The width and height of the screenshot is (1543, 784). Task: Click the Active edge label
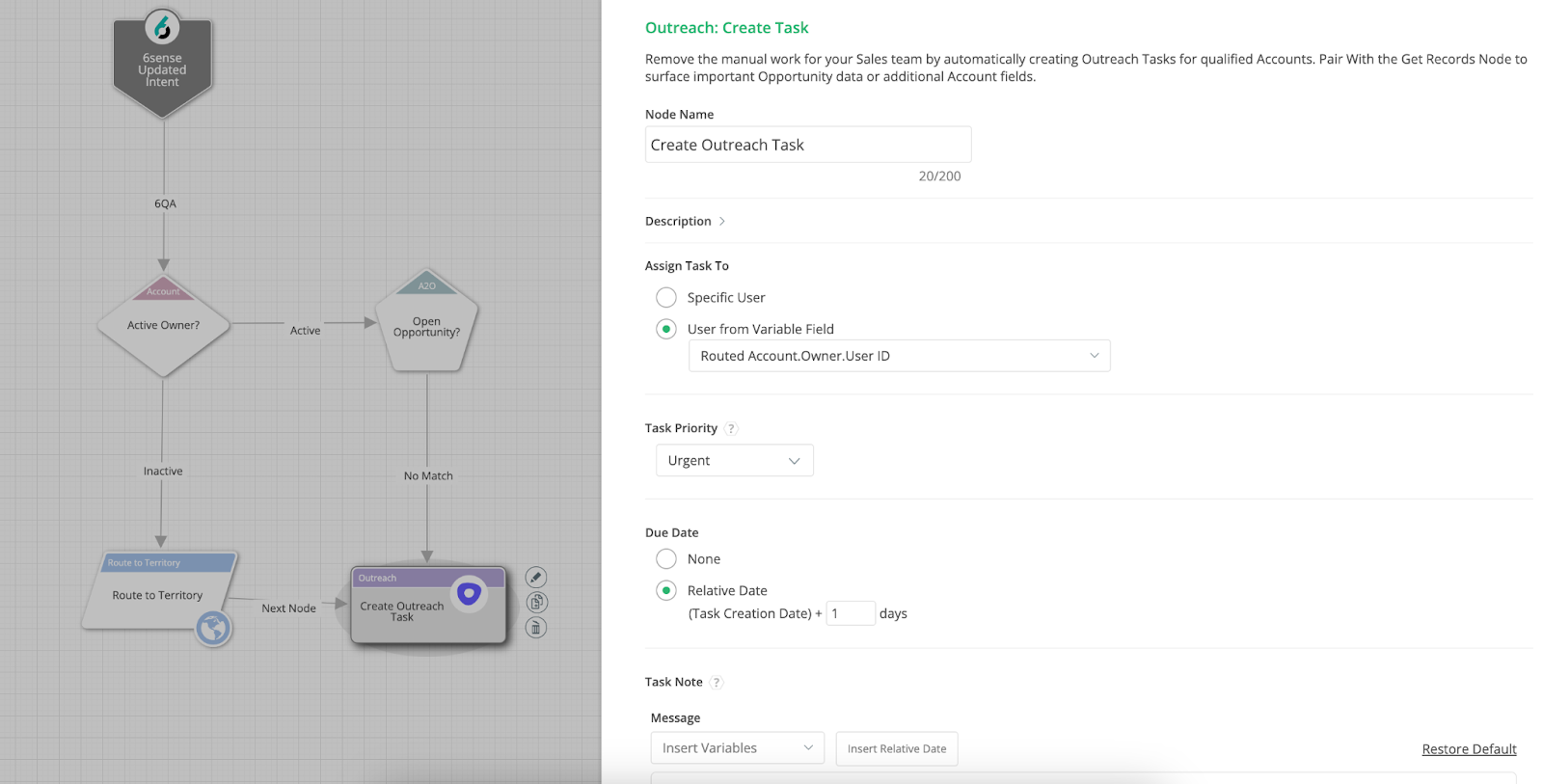point(305,331)
